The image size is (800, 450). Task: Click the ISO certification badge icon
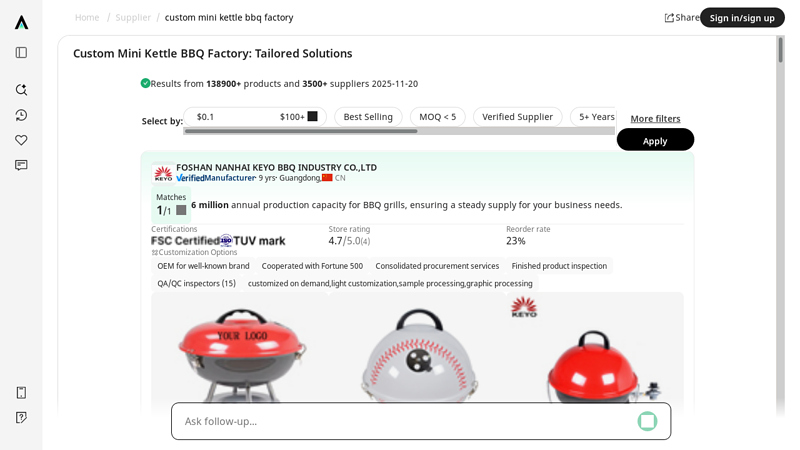pos(226,240)
